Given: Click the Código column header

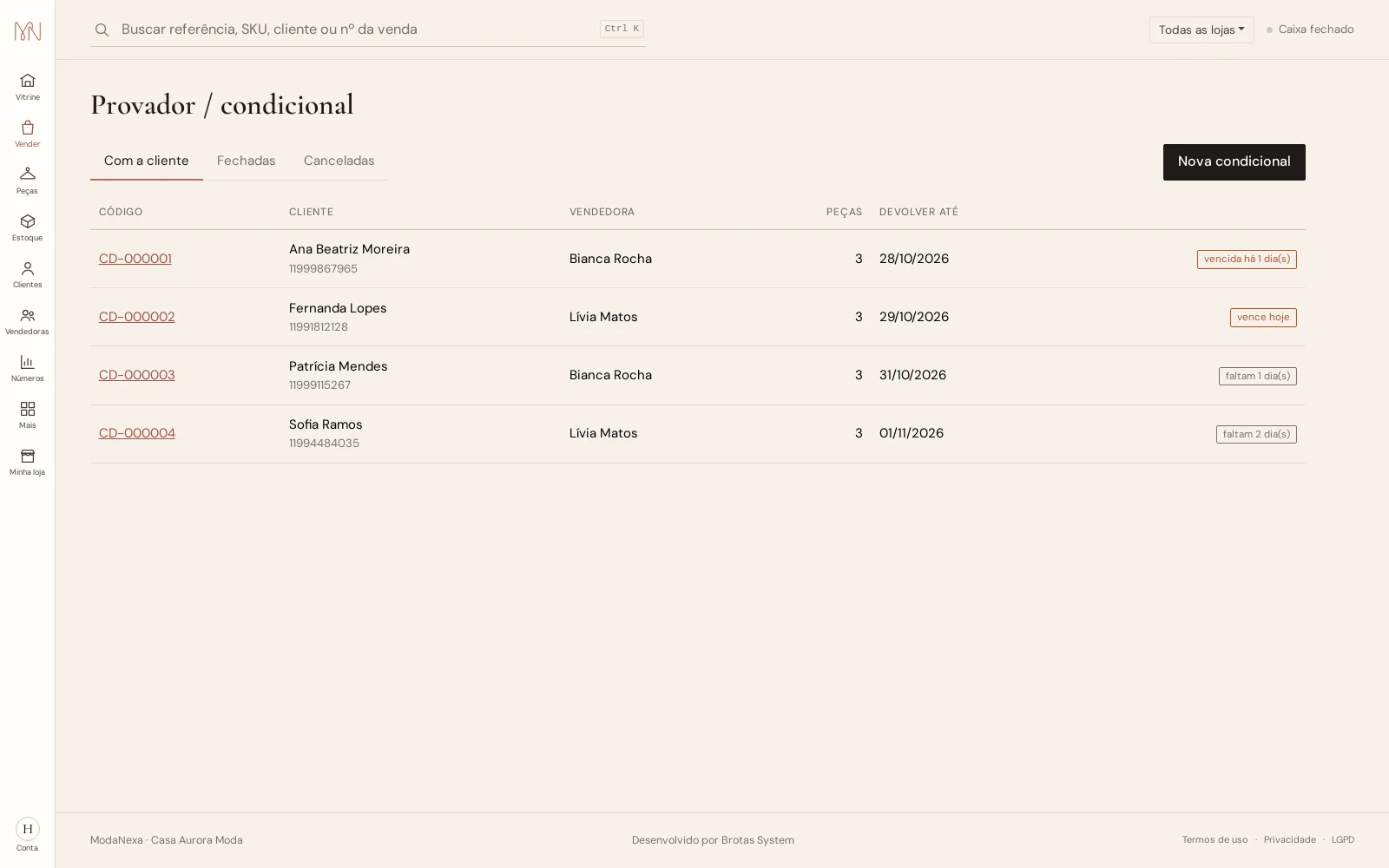Looking at the screenshot, I should (x=121, y=212).
